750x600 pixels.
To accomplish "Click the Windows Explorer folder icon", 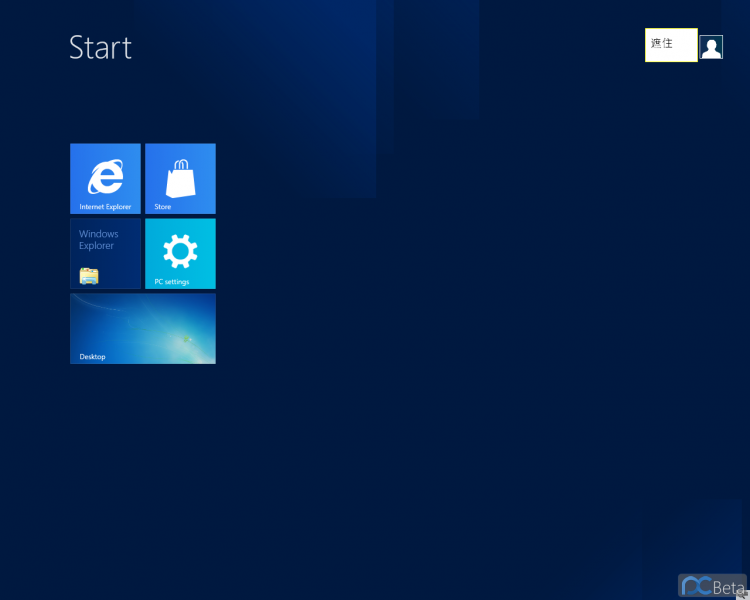I will tap(89, 276).
